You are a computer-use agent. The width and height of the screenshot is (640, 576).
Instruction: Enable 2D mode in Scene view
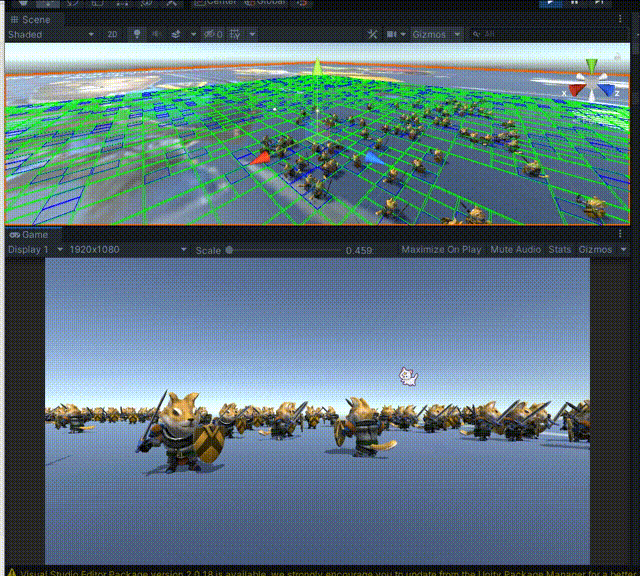tap(112, 34)
